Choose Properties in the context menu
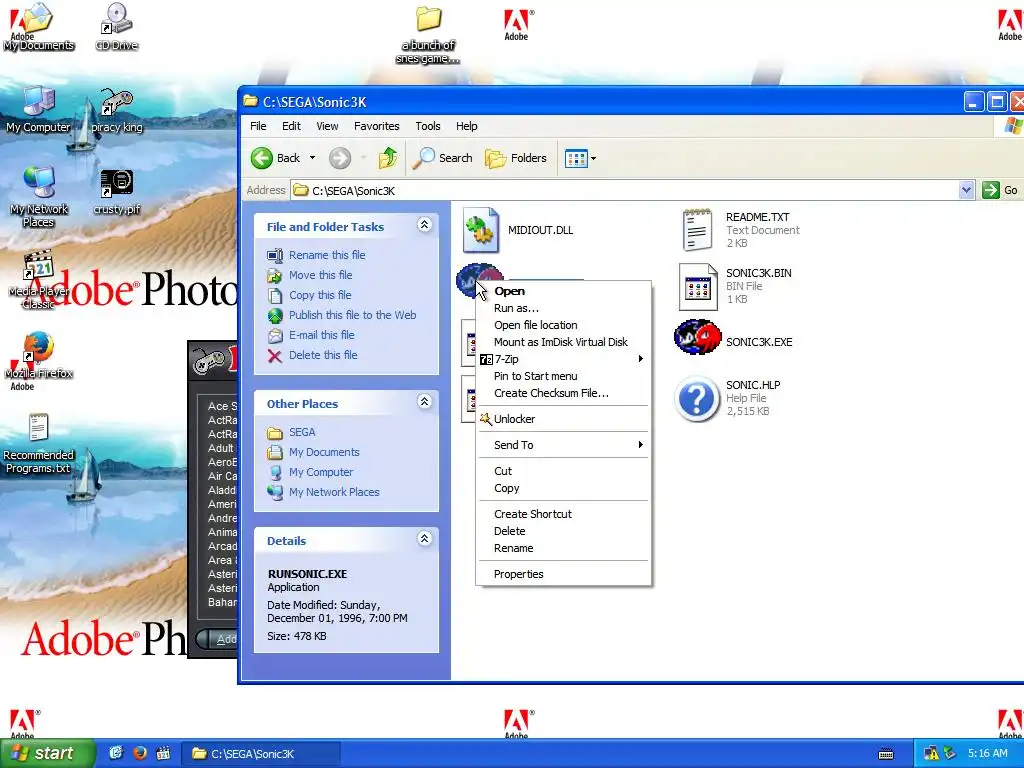The height and width of the screenshot is (768, 1024). 564,575
